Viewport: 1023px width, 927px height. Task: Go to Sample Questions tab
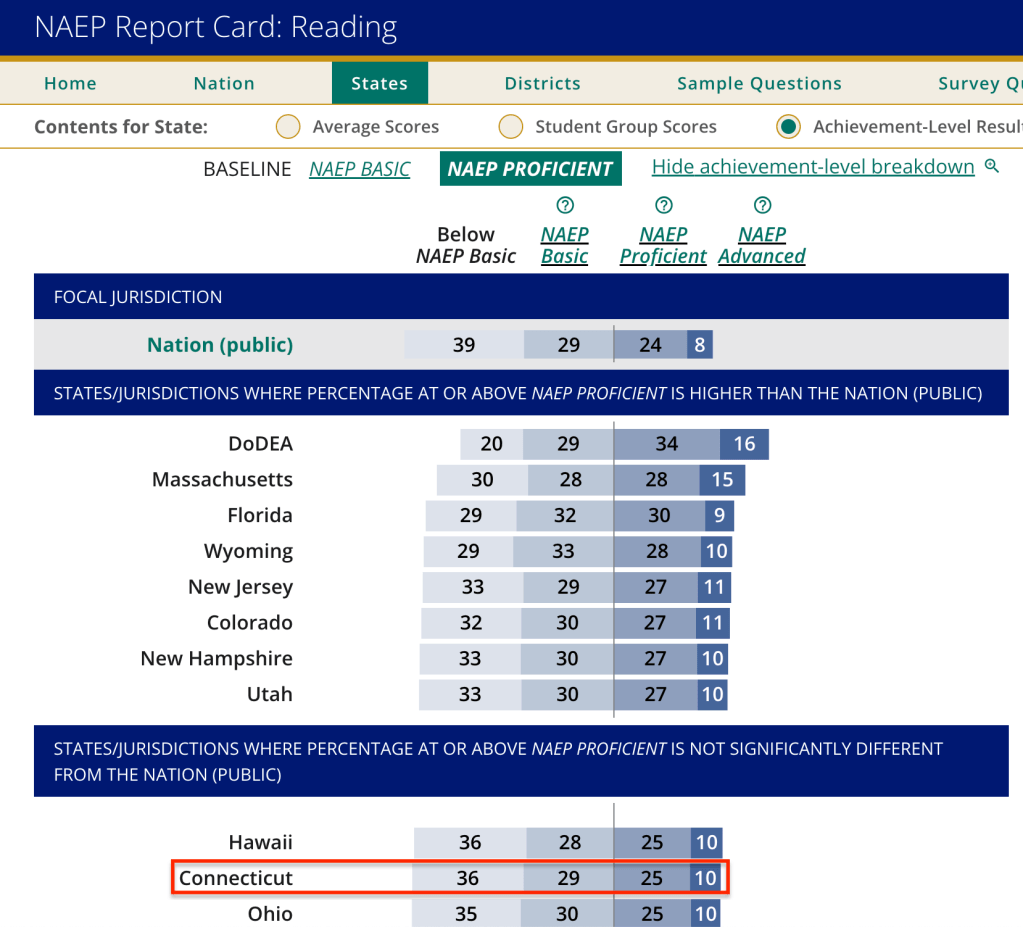[759, 83]
